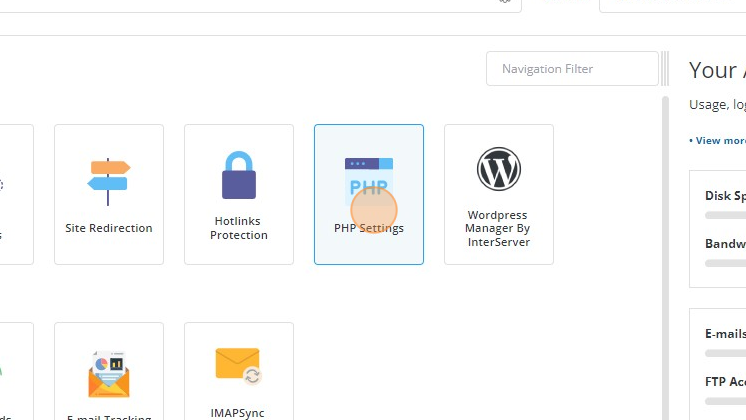Screen dimensions: 746x420
Task: Click the 'PHP Settings' text label
Action: [x=369, y=228]
